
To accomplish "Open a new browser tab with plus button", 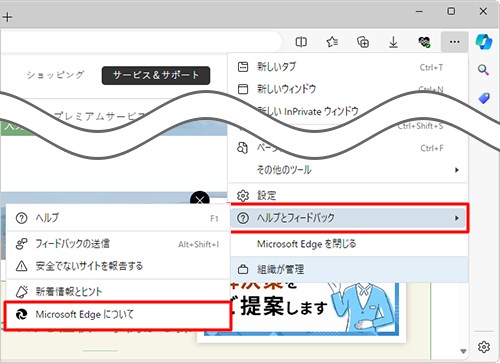I will point(7,17).
